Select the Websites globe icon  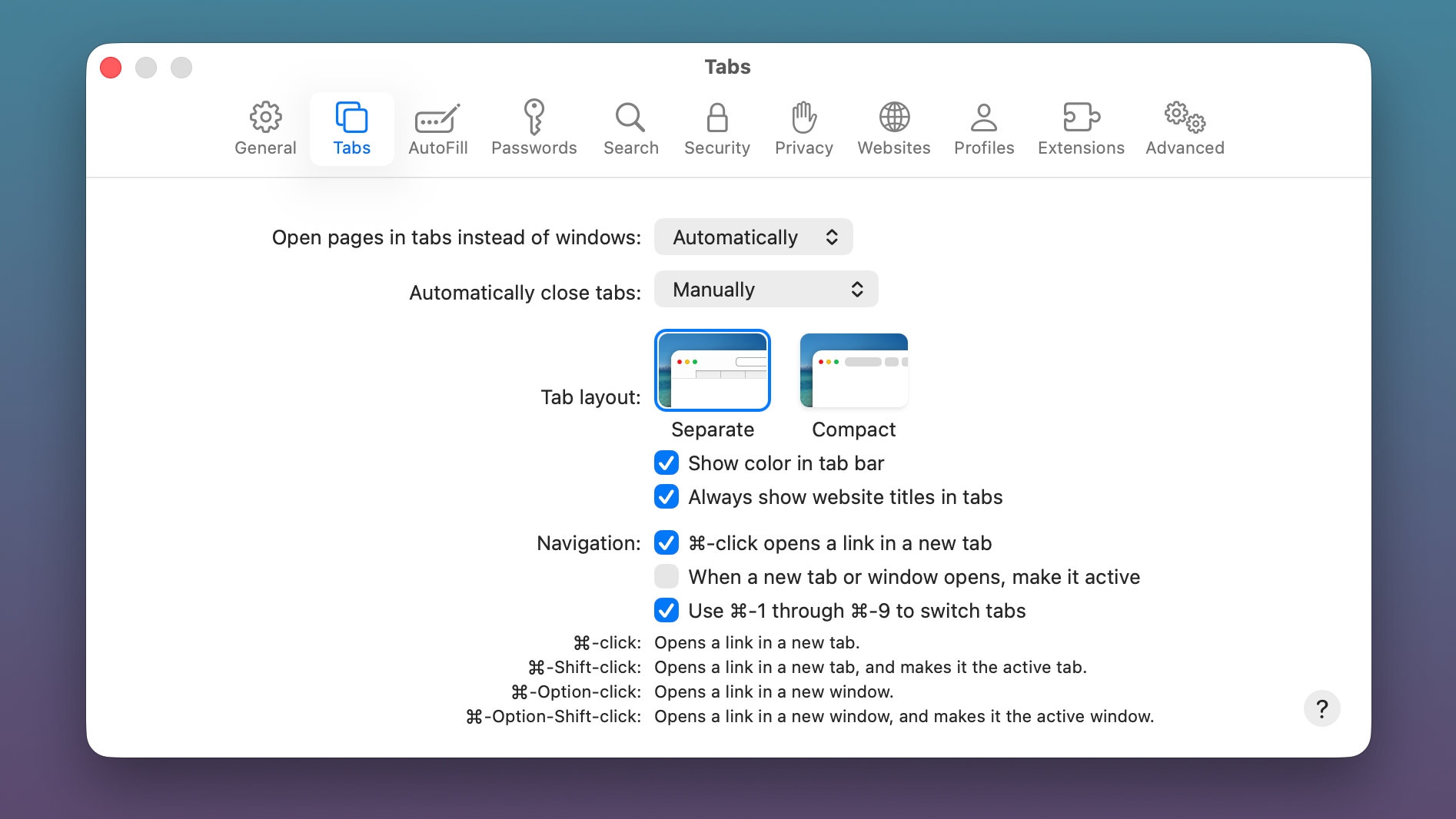pos(893,128)
